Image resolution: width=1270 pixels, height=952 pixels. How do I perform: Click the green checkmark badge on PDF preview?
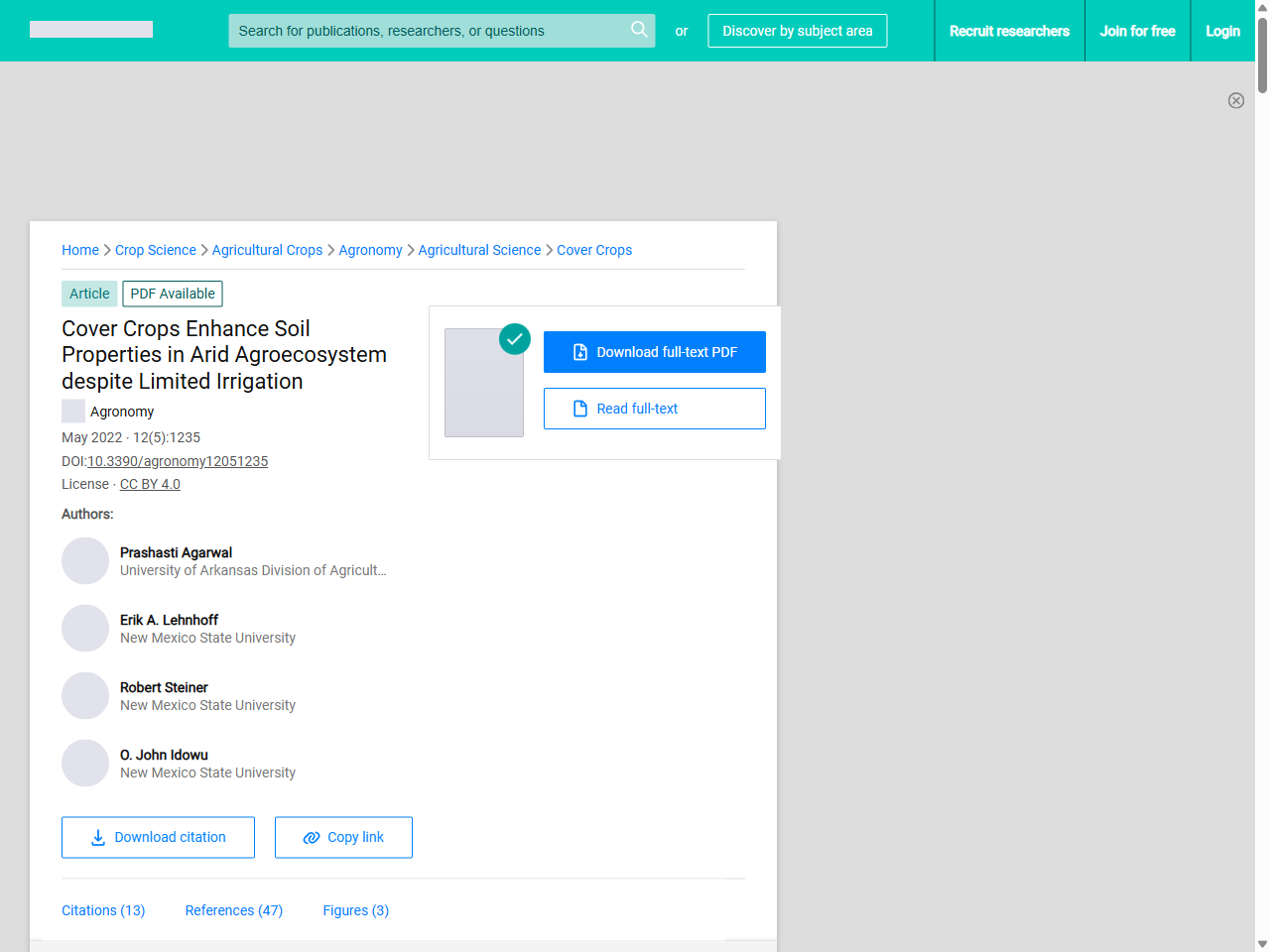[514, 339]
